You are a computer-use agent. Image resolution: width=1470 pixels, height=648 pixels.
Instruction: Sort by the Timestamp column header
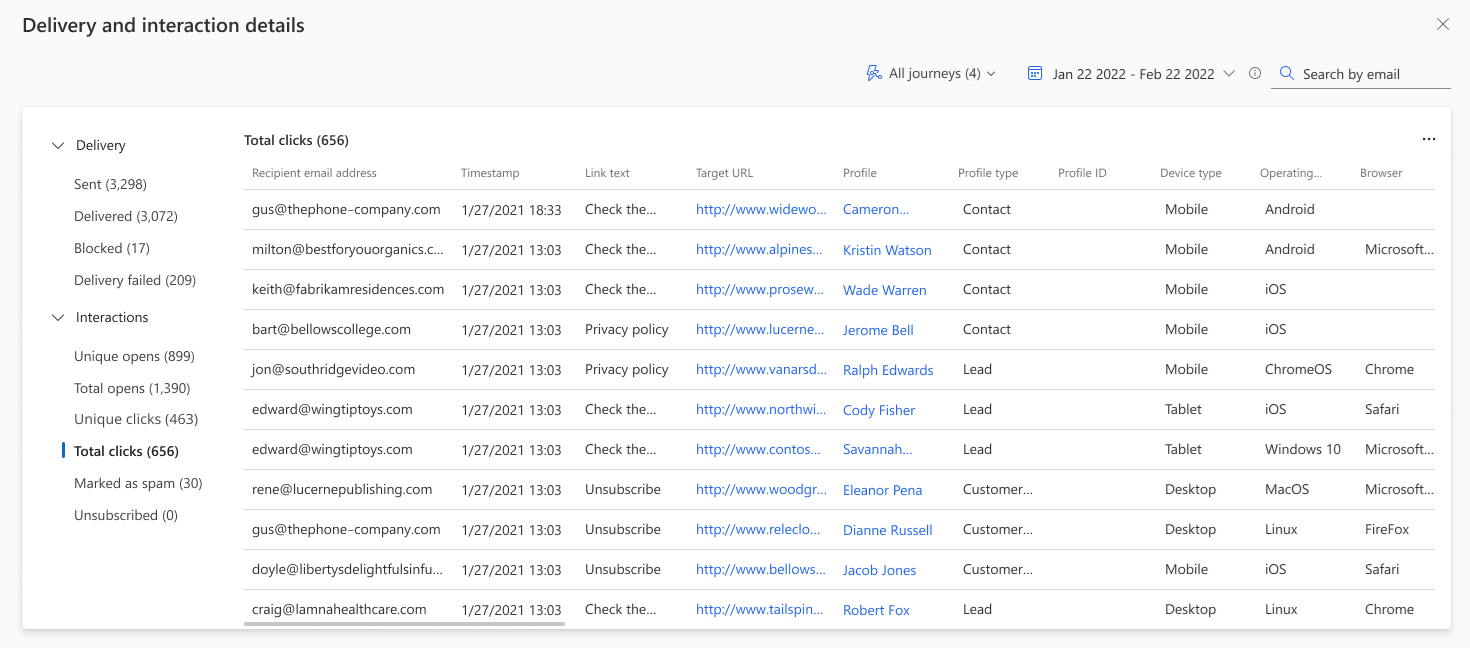(490, 173)
